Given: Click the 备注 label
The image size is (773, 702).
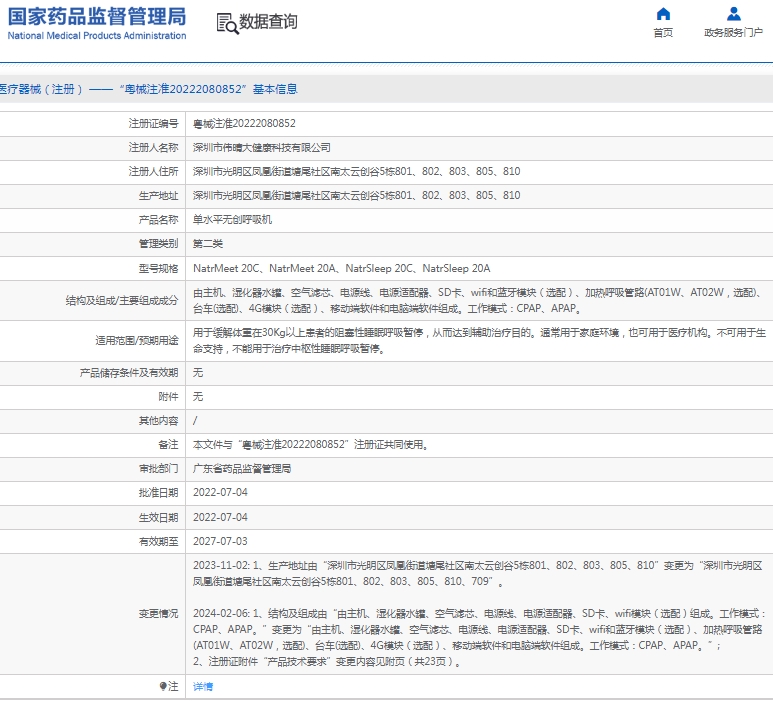Looking at the screenshot, I should pos(168,445).
